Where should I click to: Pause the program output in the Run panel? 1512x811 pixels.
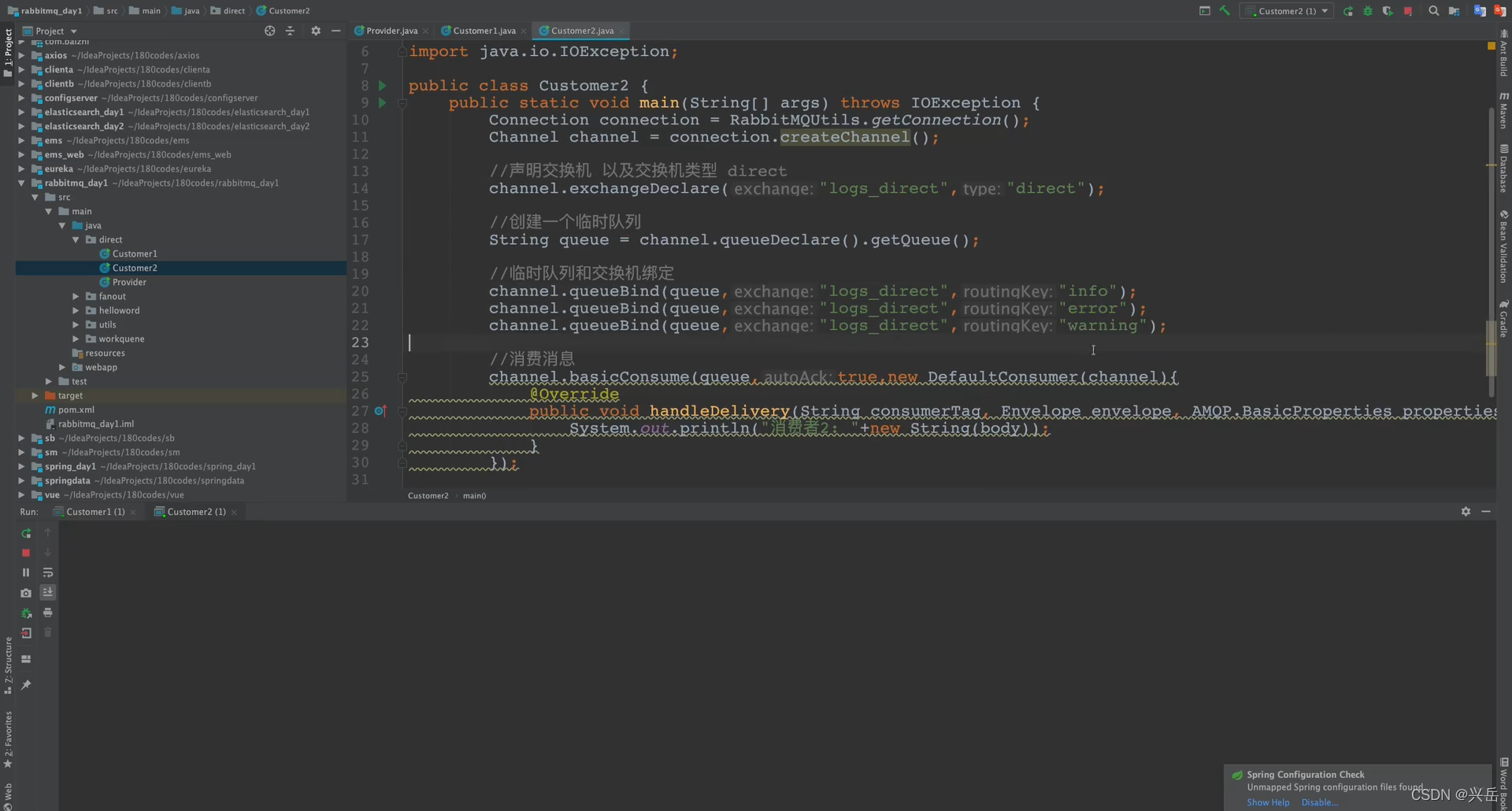[x=26, y=572]
